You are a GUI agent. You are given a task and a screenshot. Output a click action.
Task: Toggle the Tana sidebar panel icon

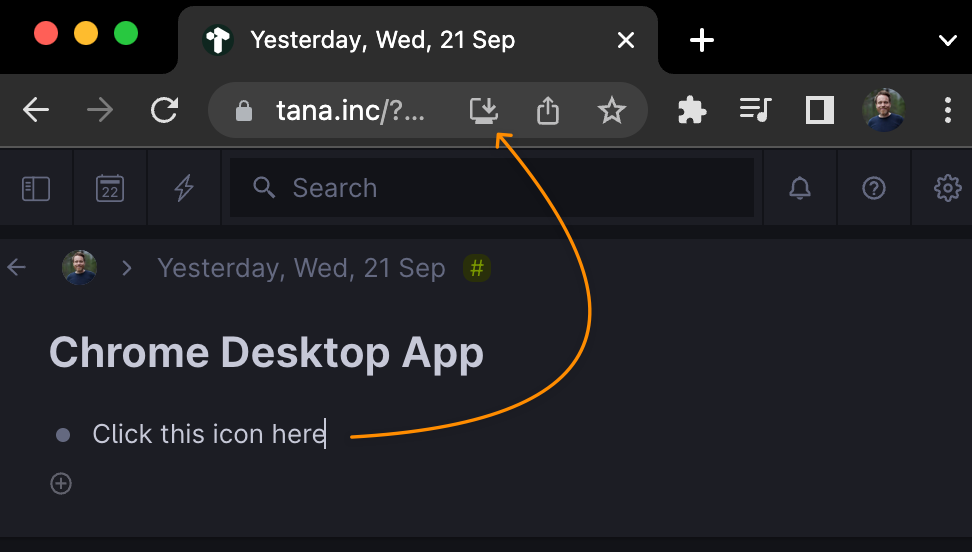(x=36, y=189)
